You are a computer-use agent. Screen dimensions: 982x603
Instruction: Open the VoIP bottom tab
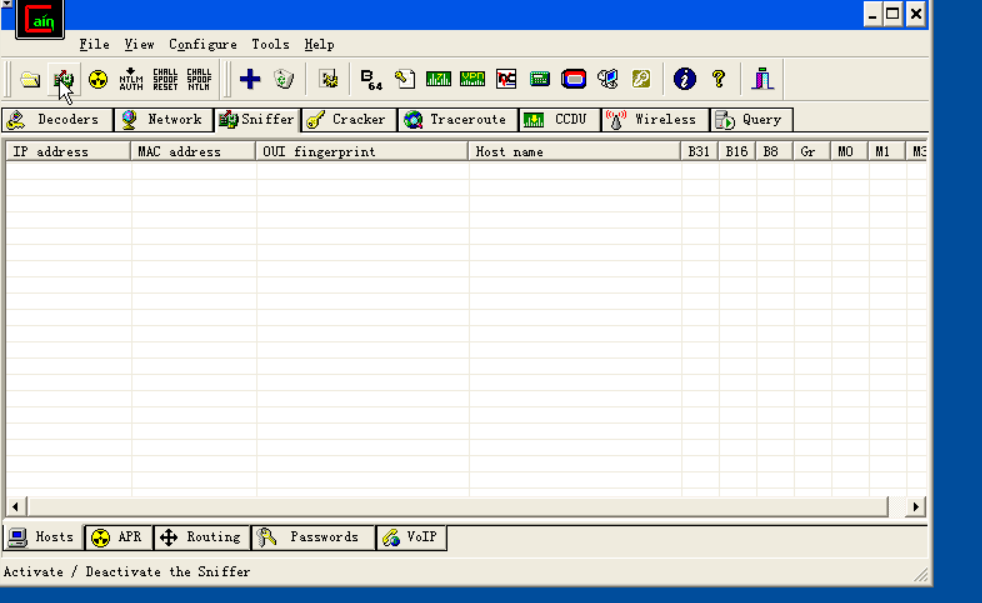click(x=411, y=537)
